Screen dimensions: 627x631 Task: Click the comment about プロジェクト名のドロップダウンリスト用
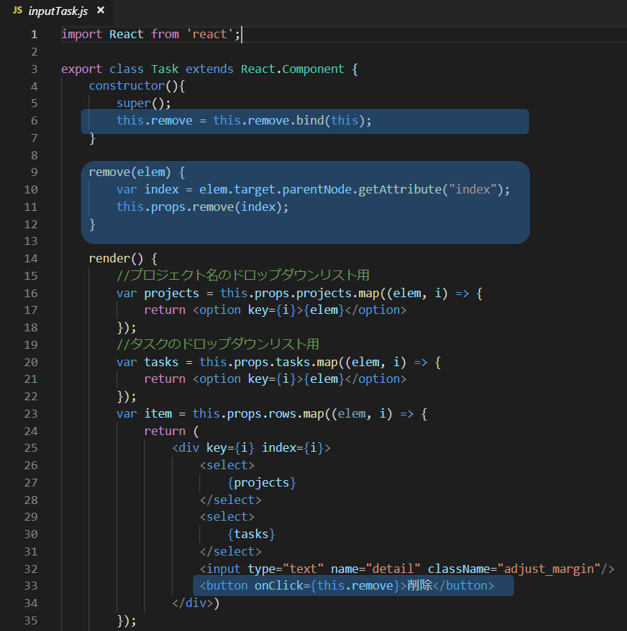(x=243, y=276)
